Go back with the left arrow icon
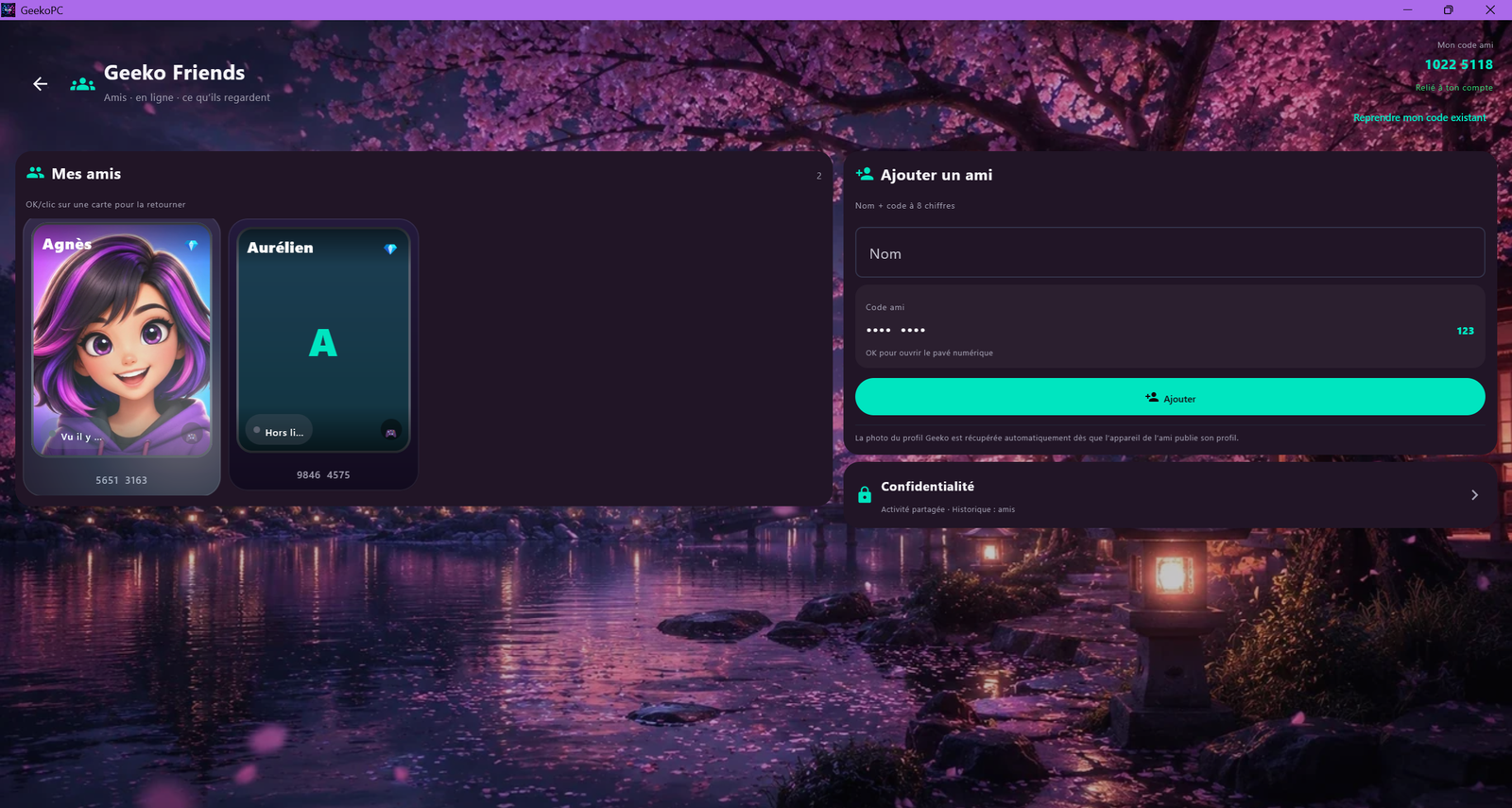Image resolution: width=1512 pixels, height=808 pixels. (40, 84)
